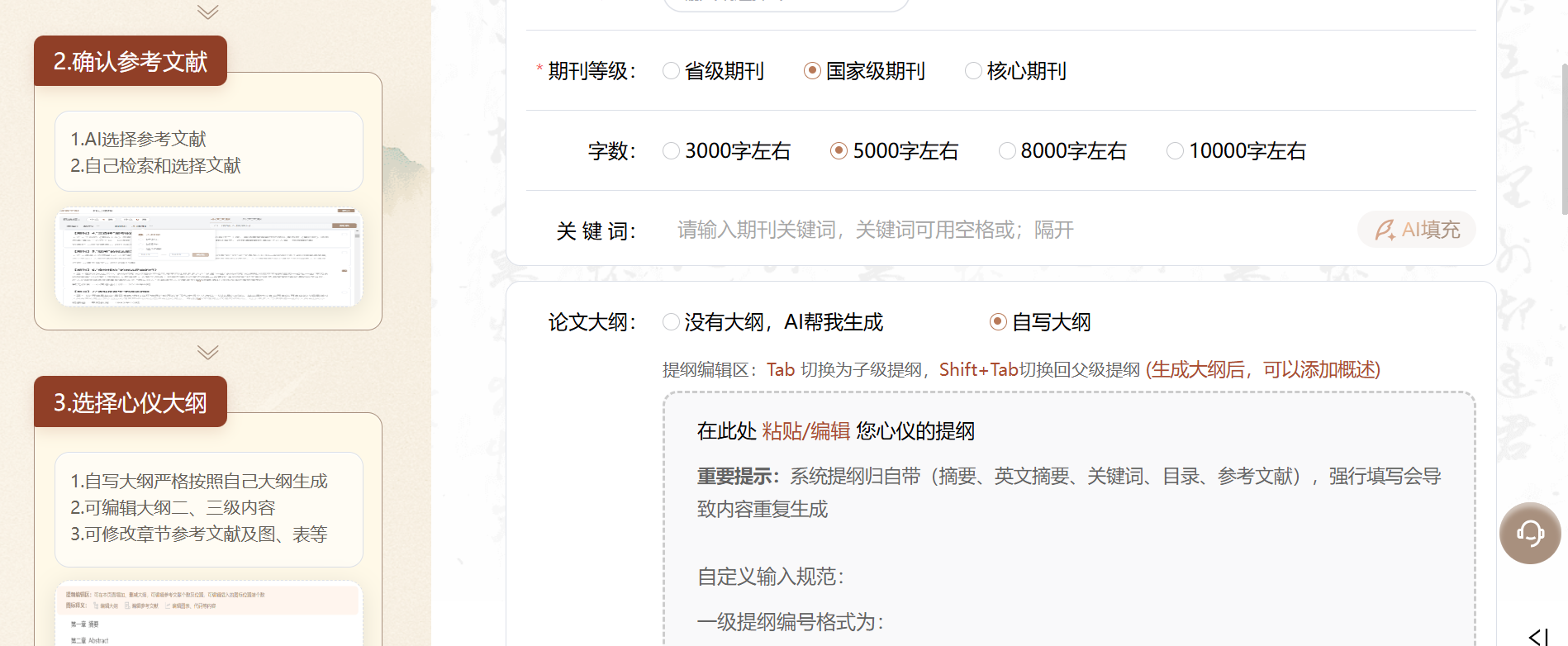Select 省级期刊 journal level
1568x646 pixels.
(x=714, y=71)
